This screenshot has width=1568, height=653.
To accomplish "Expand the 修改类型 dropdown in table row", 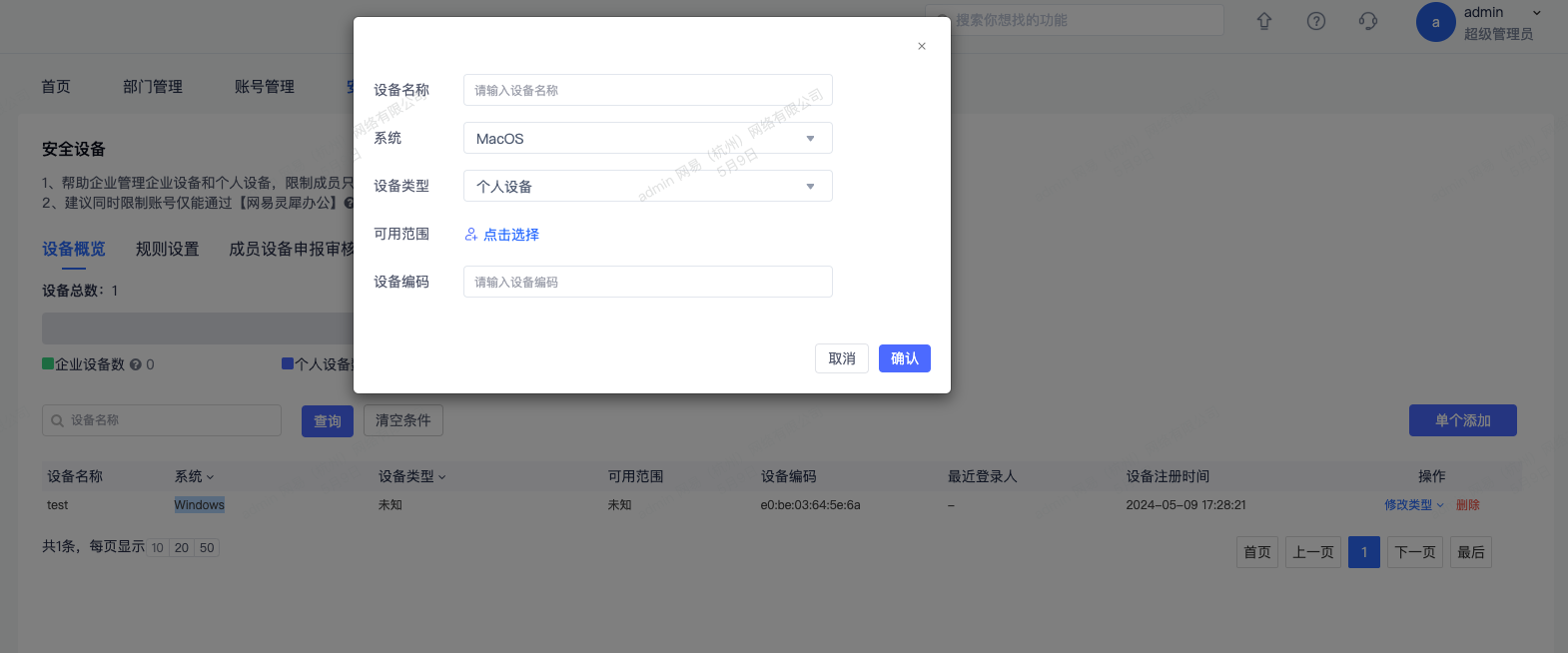I will [1413, 505].
